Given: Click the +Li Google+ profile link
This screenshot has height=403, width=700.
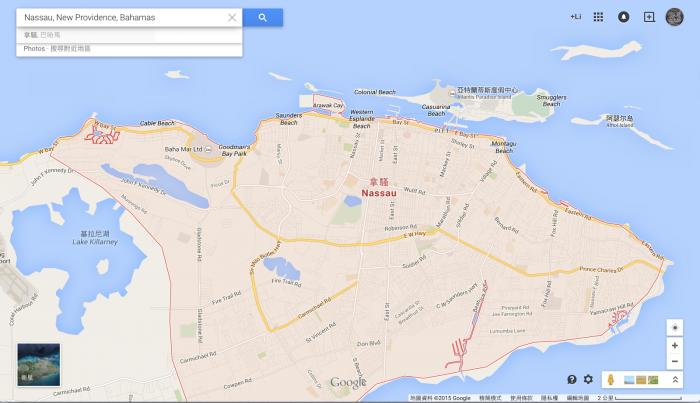Looking at the screenshot, I should point(575,17).
